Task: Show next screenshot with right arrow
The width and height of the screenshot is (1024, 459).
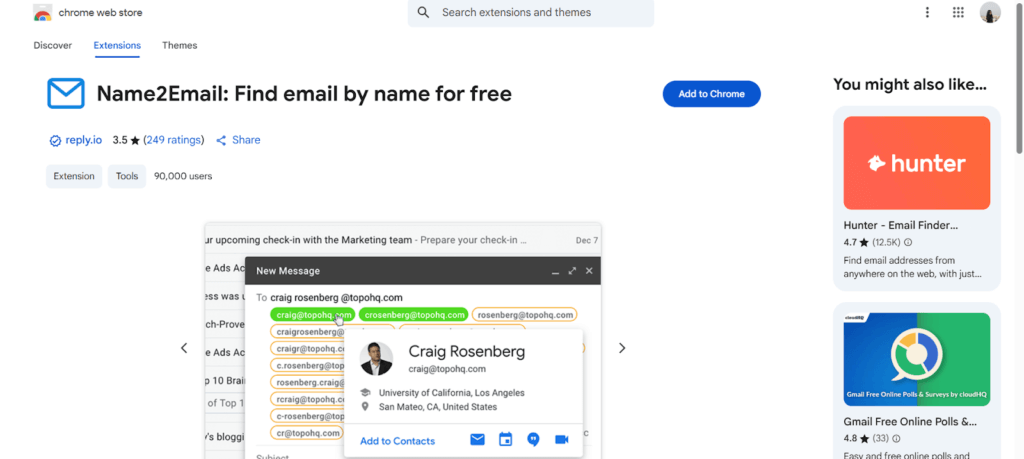Action: coord(622,348)
